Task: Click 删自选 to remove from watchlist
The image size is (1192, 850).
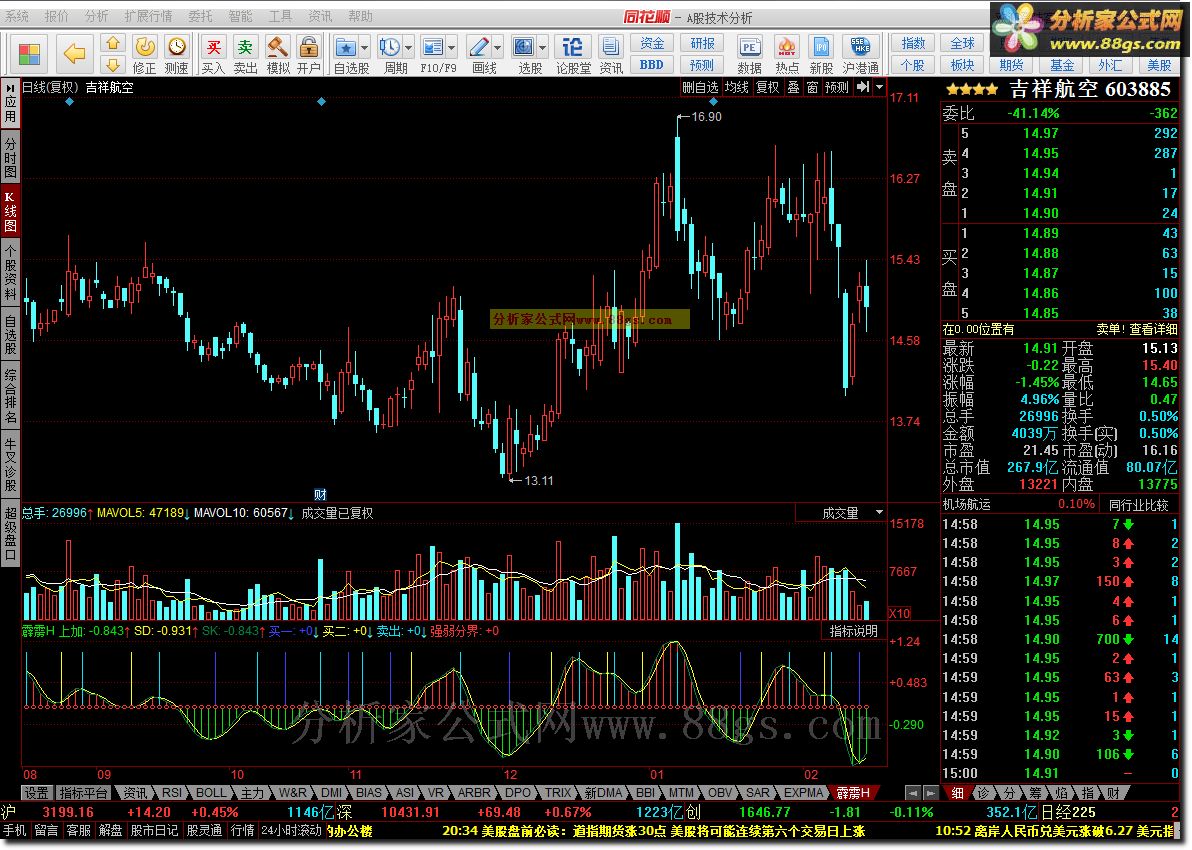Action: coord(700,87)
